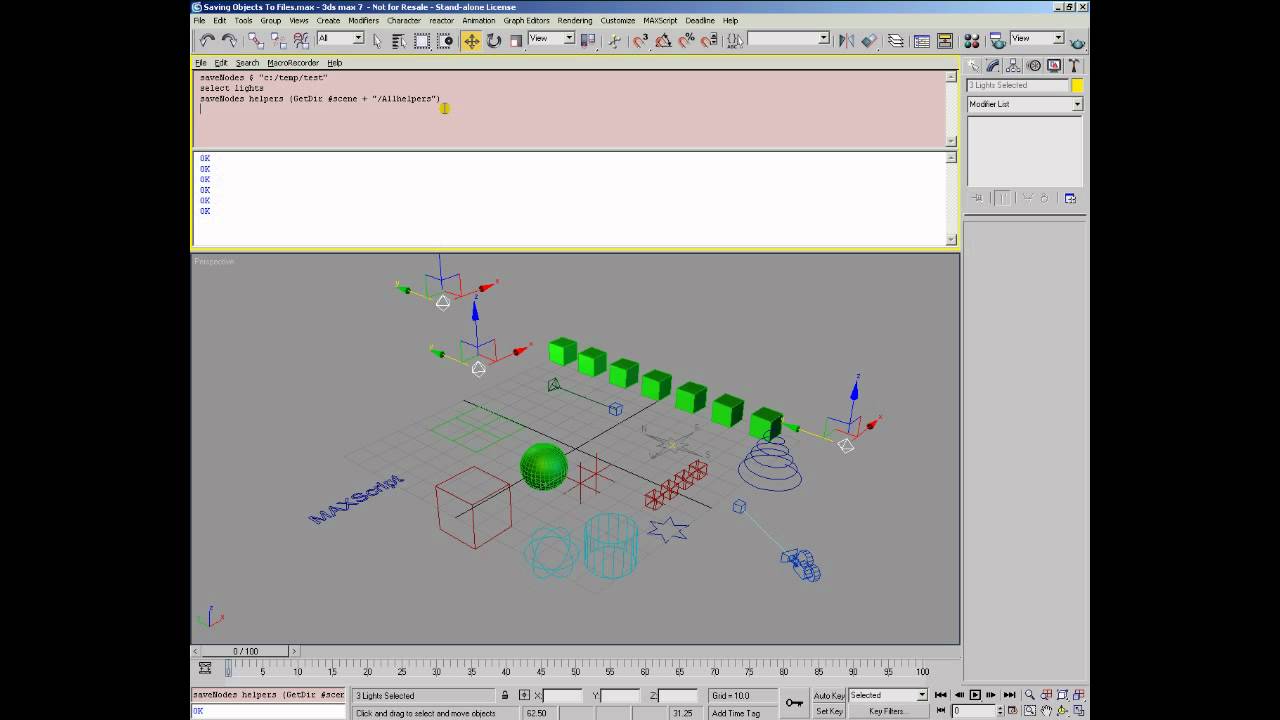Click the Align tool icon
1280x720 pixels.
tap(869, 41)
